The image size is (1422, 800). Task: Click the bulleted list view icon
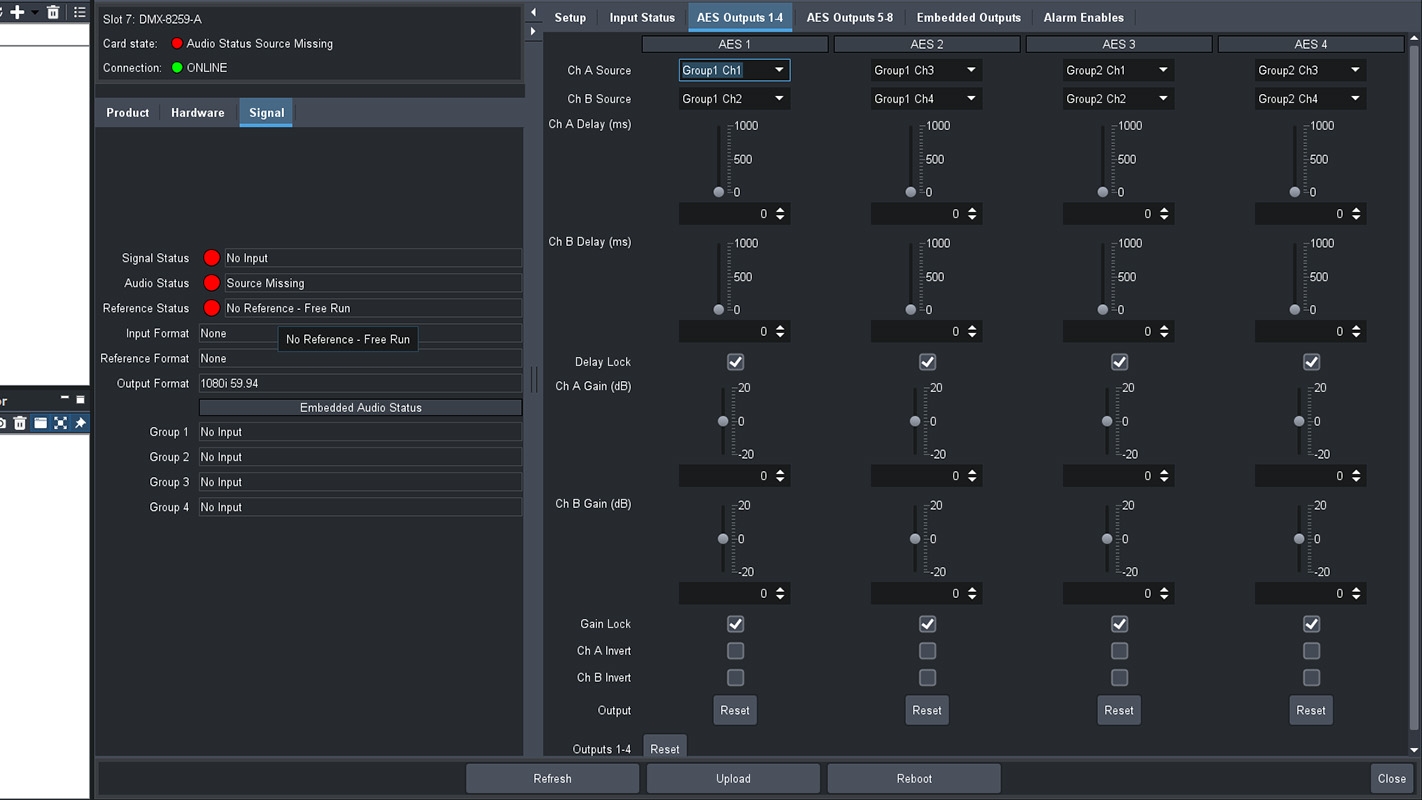(80, 12)
